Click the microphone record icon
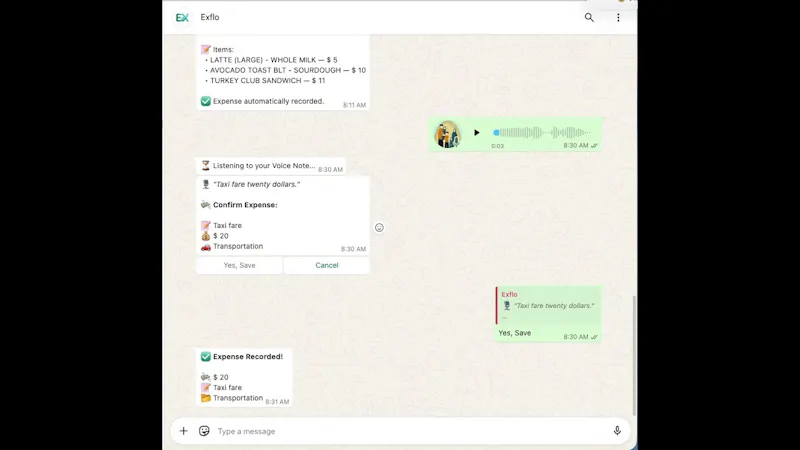The width and height of the screenshot is (800, 450). (x=617, y=431)
